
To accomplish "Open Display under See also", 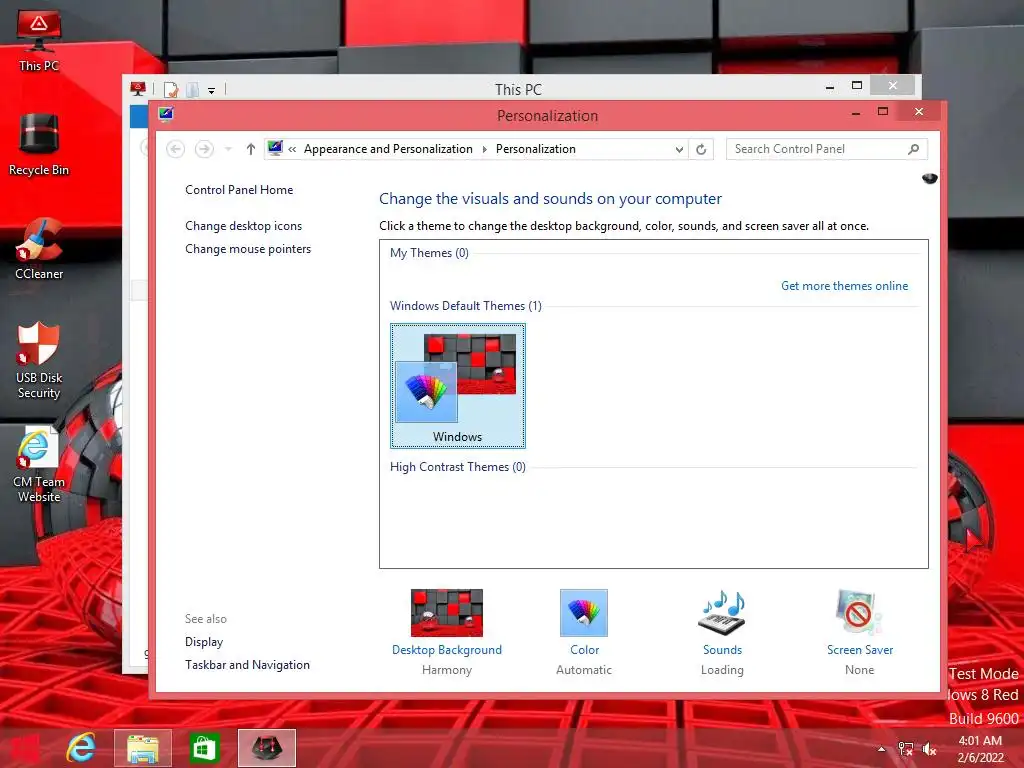I will point(204,642).
